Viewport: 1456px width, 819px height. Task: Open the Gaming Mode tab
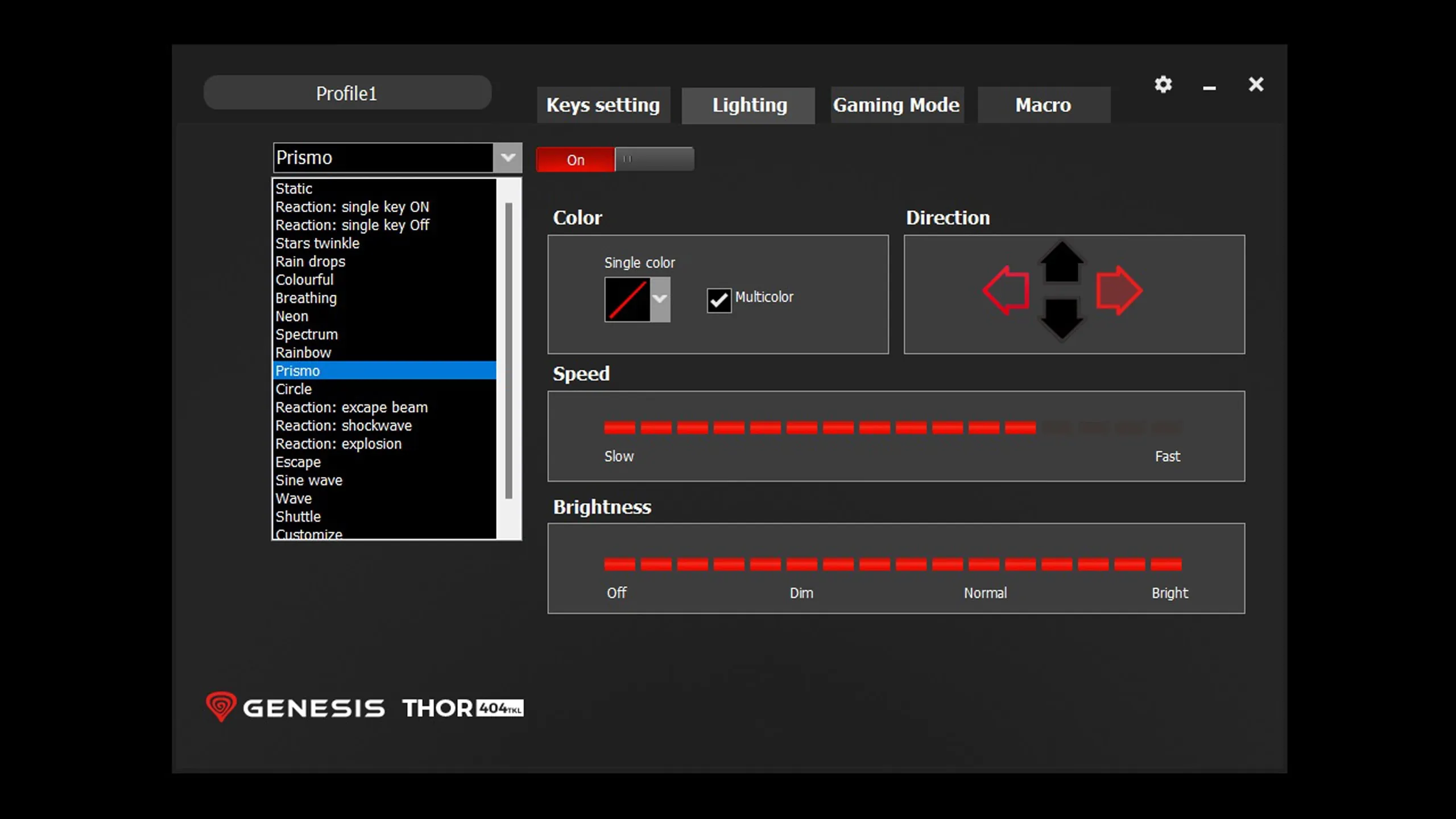896,105
